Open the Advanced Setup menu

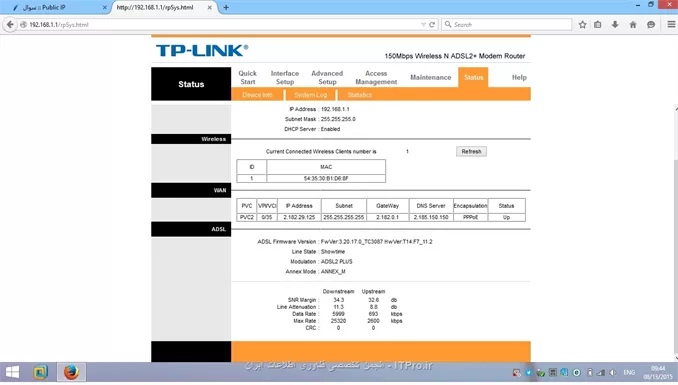327,77
